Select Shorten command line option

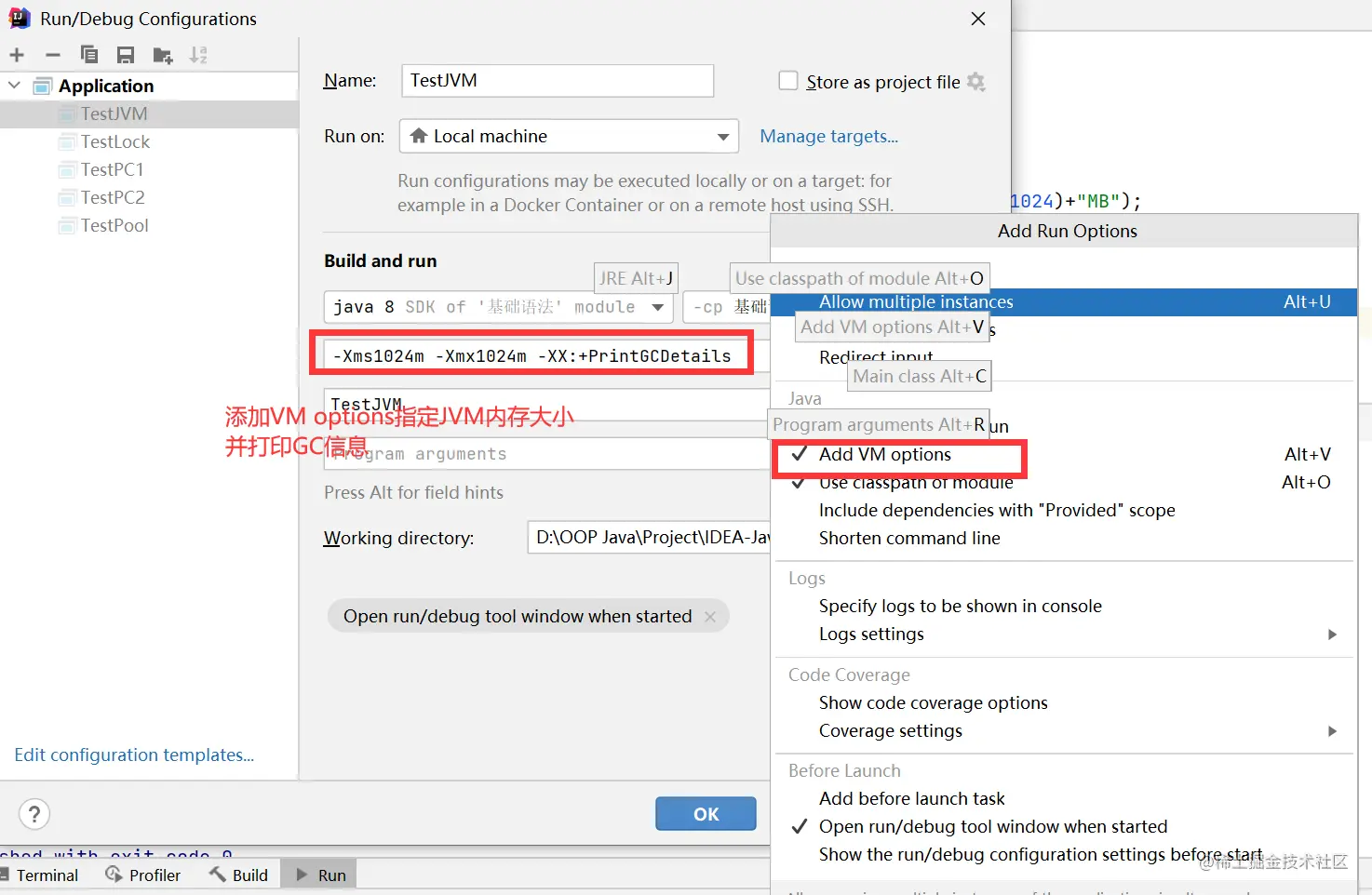click(x=1064, y=538)
